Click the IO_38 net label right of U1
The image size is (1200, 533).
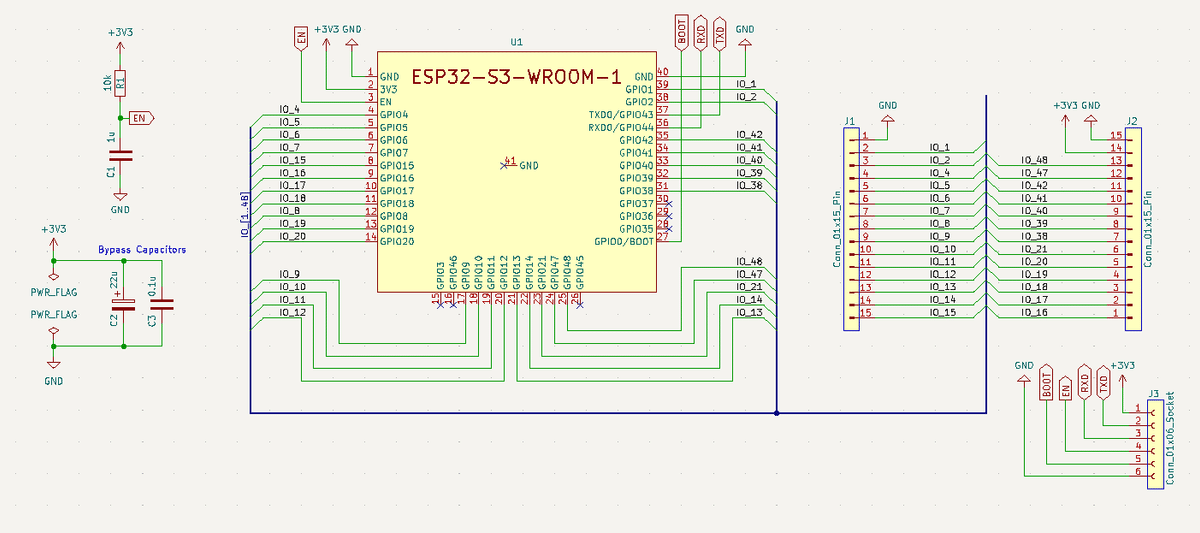point(749,185)
